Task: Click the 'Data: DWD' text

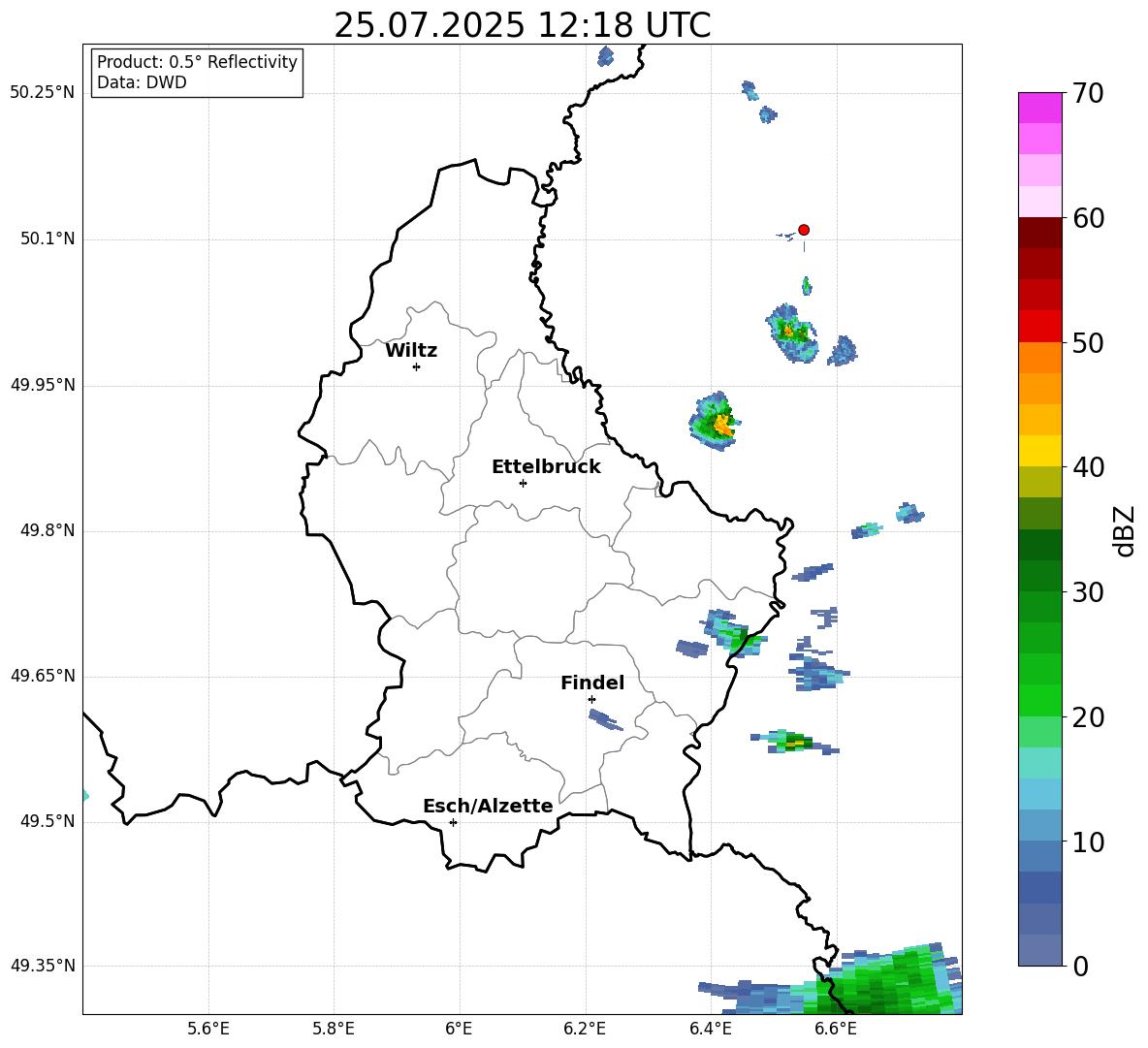Action: pos(142,82)
